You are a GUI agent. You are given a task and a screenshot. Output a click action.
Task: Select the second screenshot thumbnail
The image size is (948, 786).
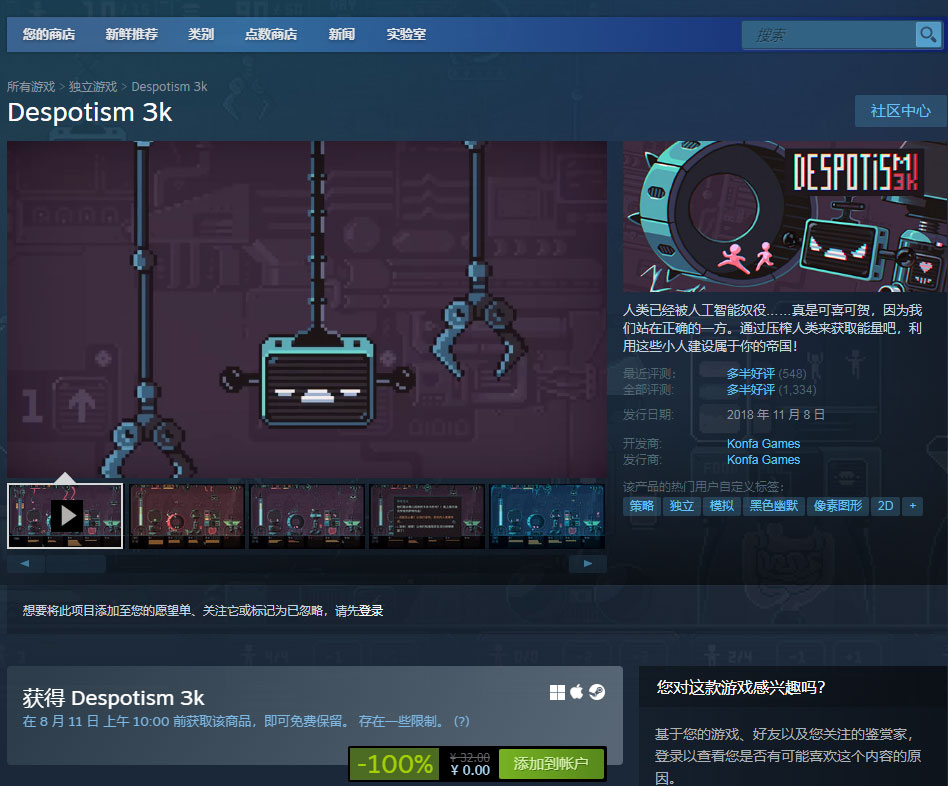(x=186, y=515)
